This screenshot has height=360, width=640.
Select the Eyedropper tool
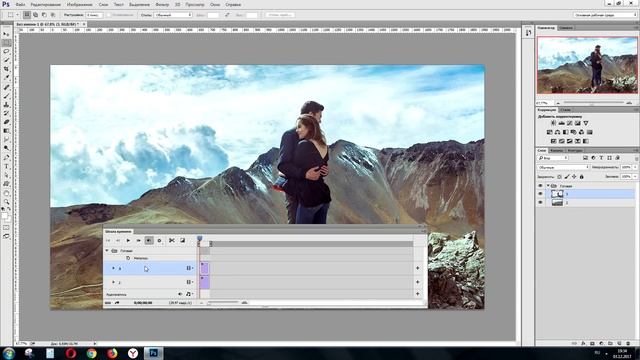pos(6,78)
